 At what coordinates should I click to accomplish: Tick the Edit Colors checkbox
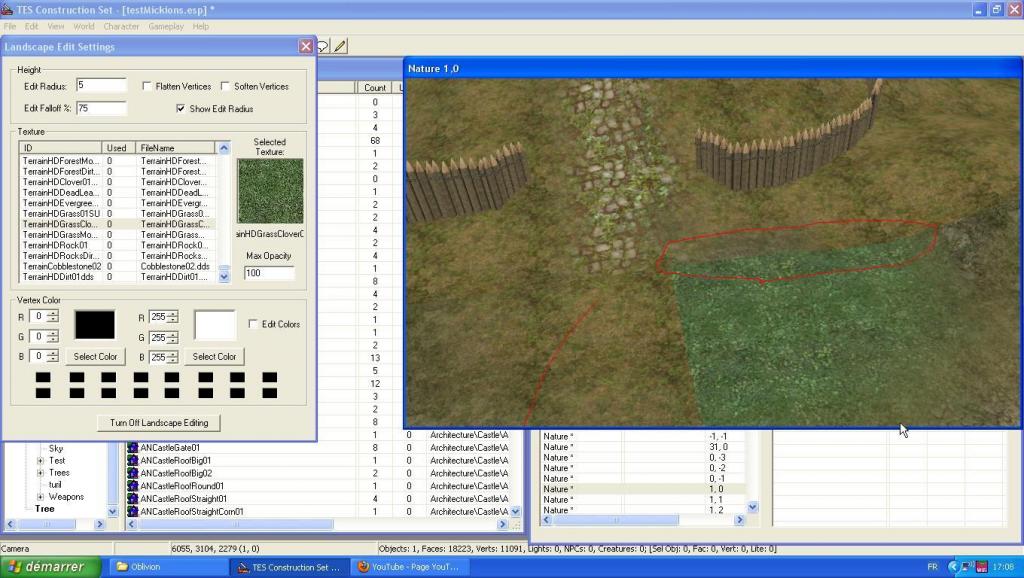point(253,324)
